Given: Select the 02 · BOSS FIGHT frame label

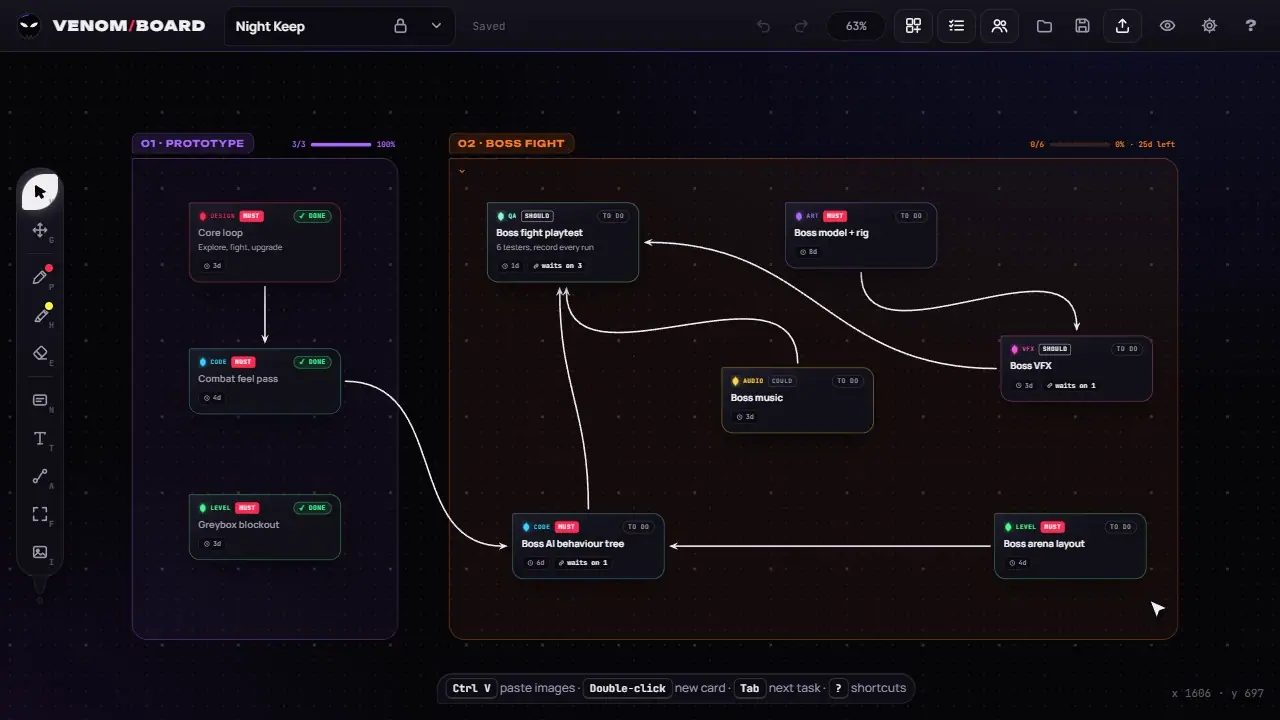Looking at the screenshot, I should pos(511,144).
